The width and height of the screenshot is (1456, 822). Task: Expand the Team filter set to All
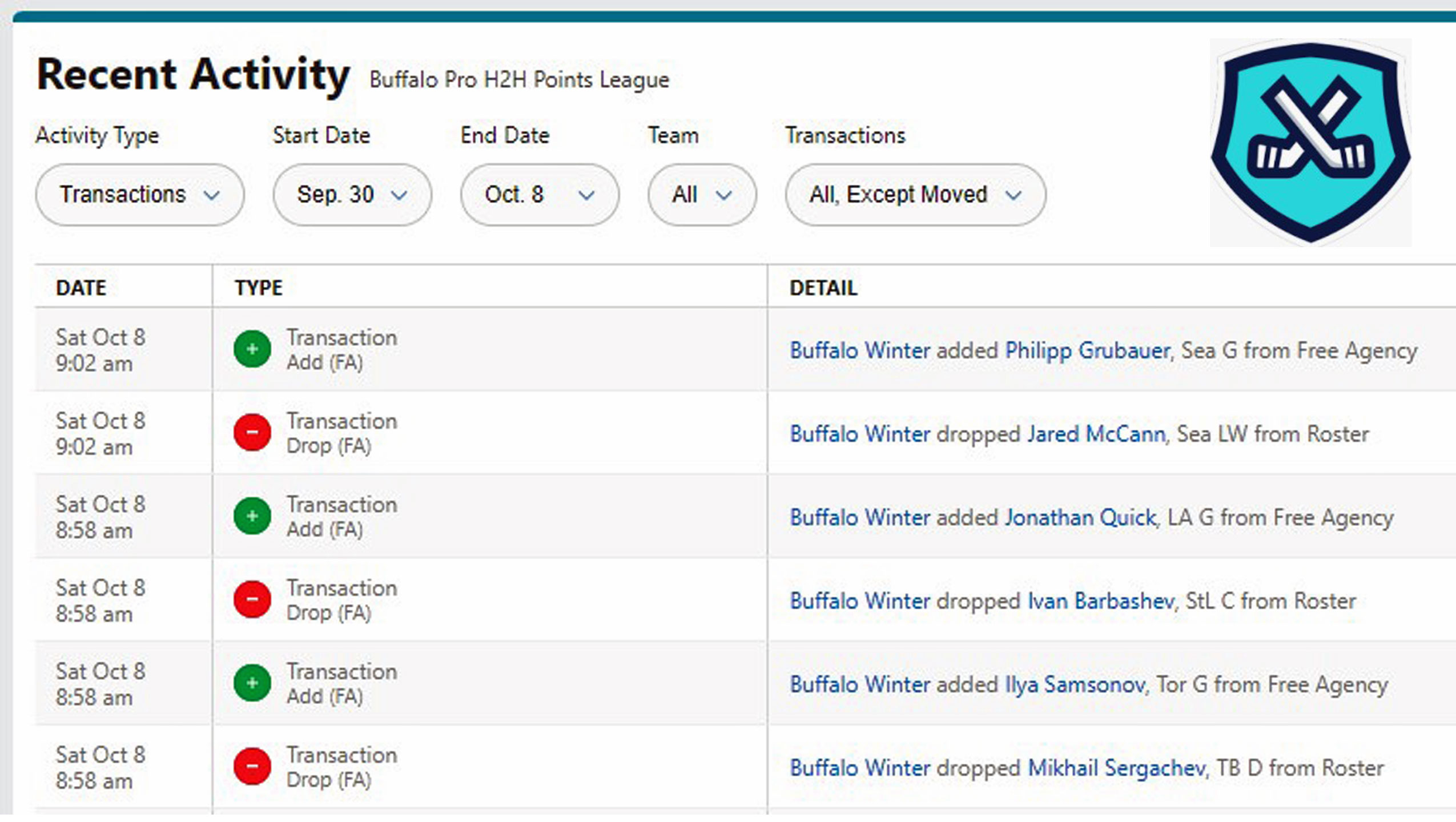click(x=702, y=195)
